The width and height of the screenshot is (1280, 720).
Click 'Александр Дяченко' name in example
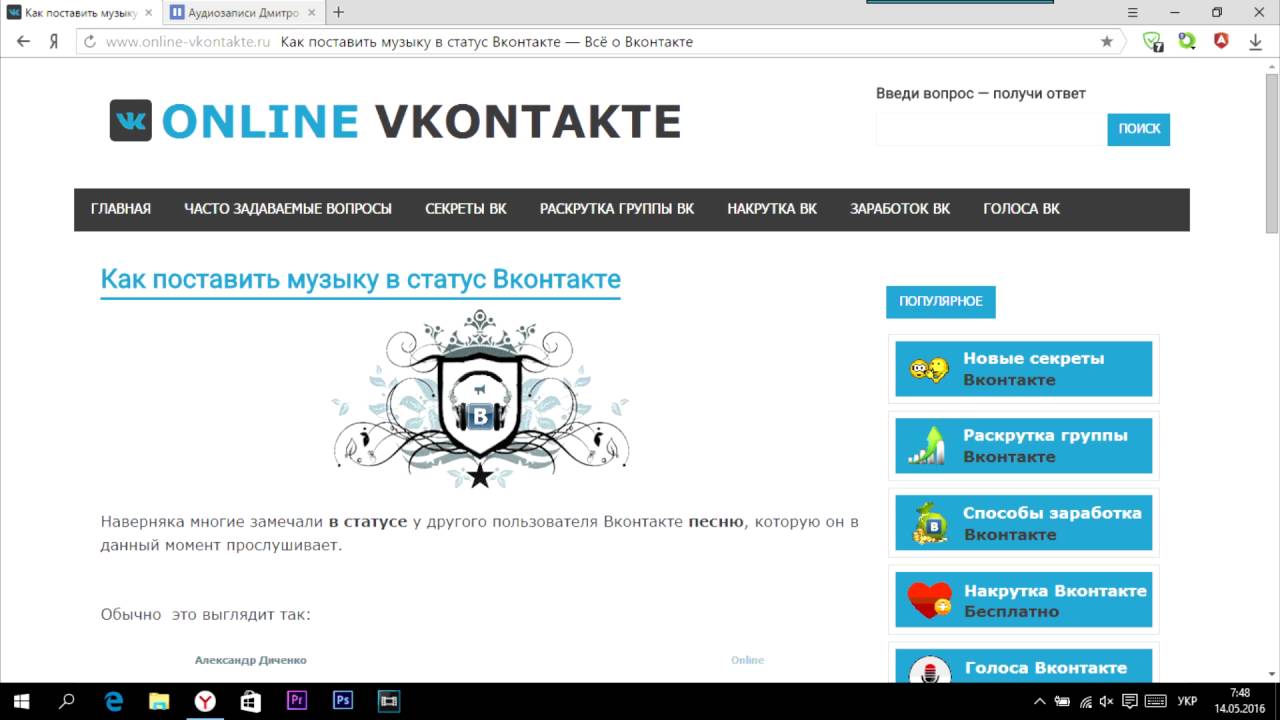pyautogui.click(x=251, y=660)
